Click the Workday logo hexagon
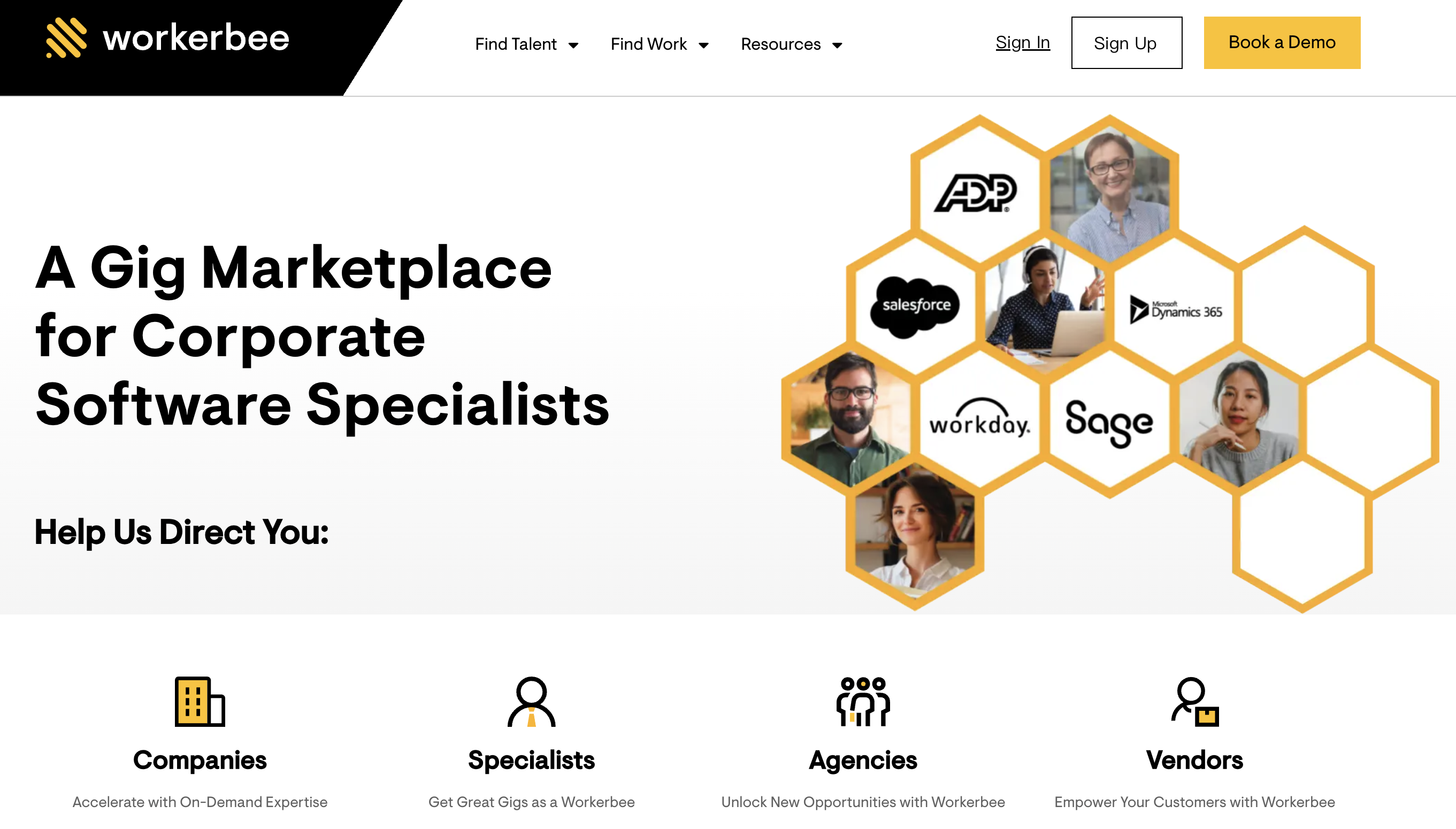 coord(979,420)
